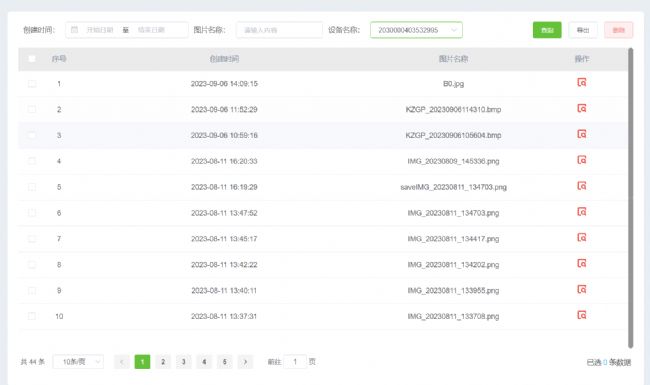Click view icon for KZGP_20230906114310.bmp
The image size is (650, 385).
(x=582, y=109)
